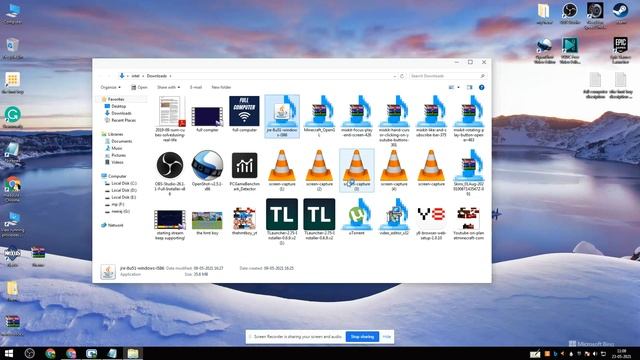The width and height of the screenshot is (640, 360).
Task: Click the taskbar clock
Action: coord(621,353)
